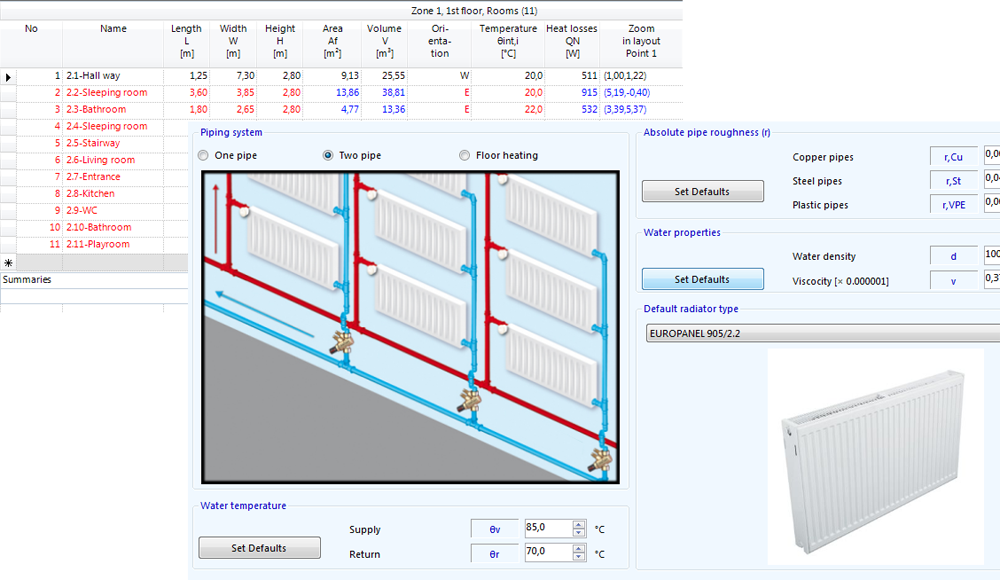
Task: Click the r,VPE plastic pipes symbol button
Action: pos(952,203)
